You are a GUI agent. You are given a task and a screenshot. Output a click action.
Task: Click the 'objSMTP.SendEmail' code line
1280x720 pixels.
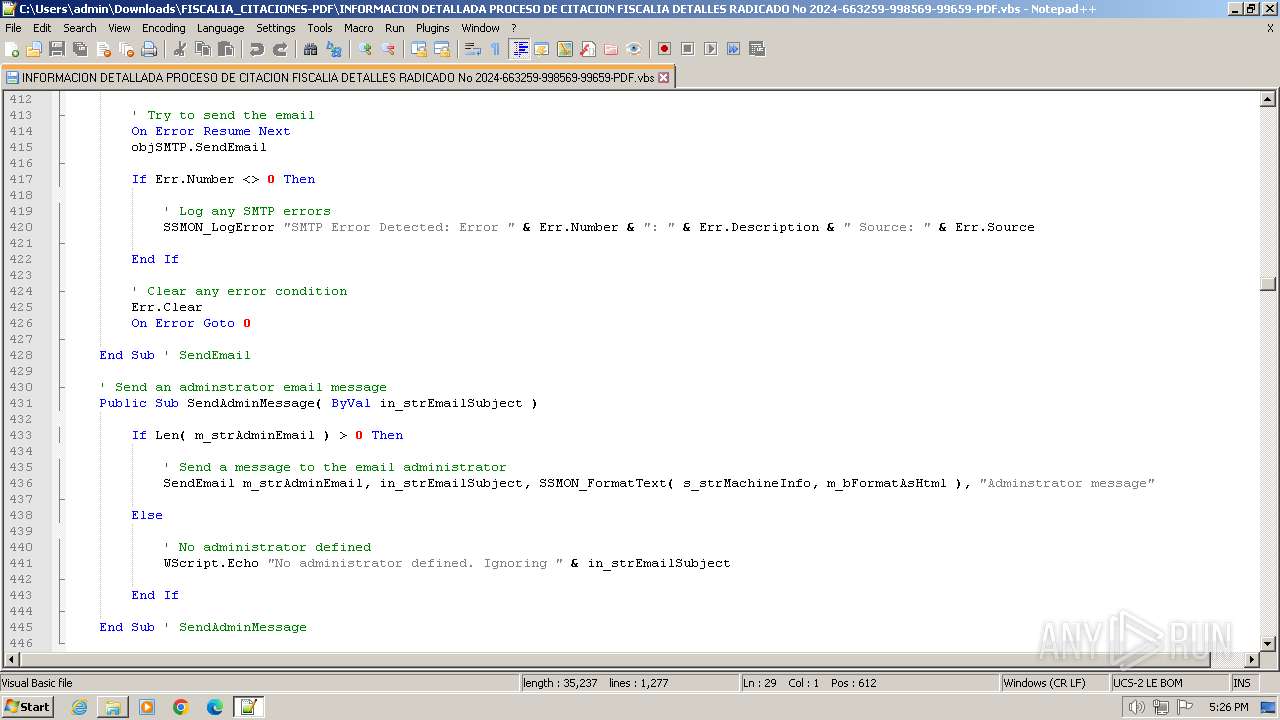point(199,147)
